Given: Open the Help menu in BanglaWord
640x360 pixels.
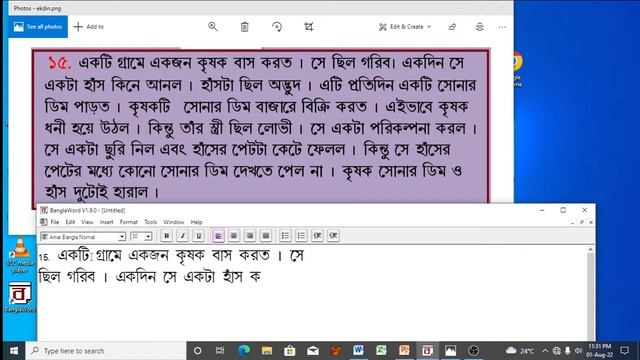Looking at the screenshot, I should click(196, 222).
